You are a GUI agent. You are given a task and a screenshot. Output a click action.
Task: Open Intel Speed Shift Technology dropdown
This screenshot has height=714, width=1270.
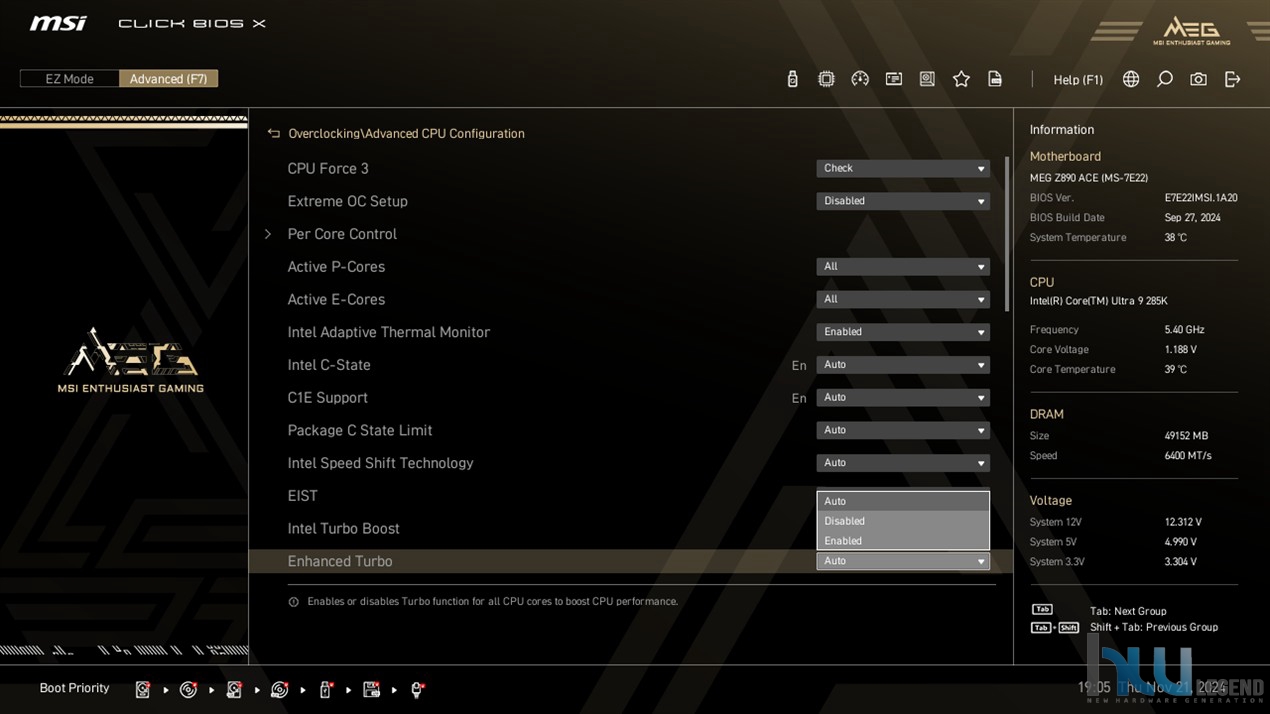[903, 463]
